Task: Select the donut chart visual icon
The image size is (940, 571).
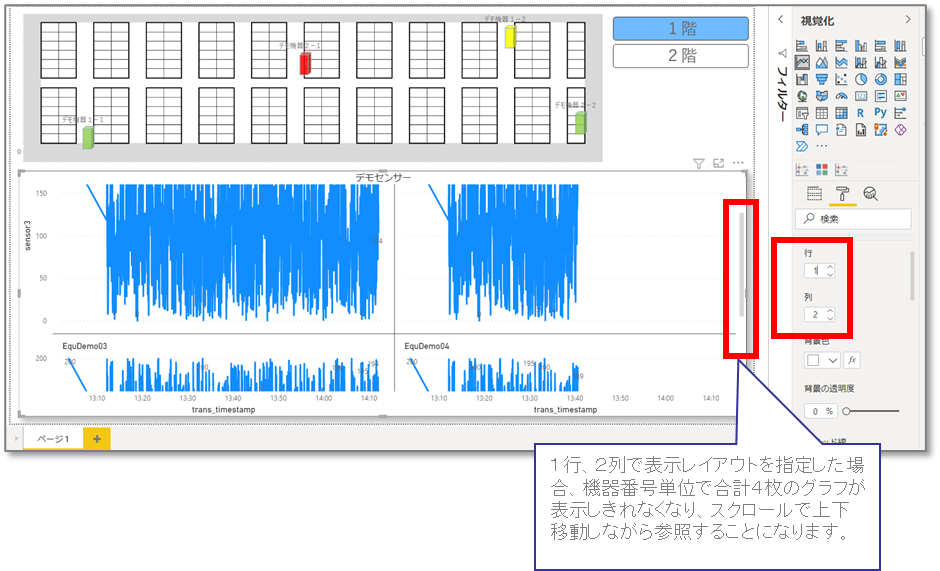Action: (880, 79)
